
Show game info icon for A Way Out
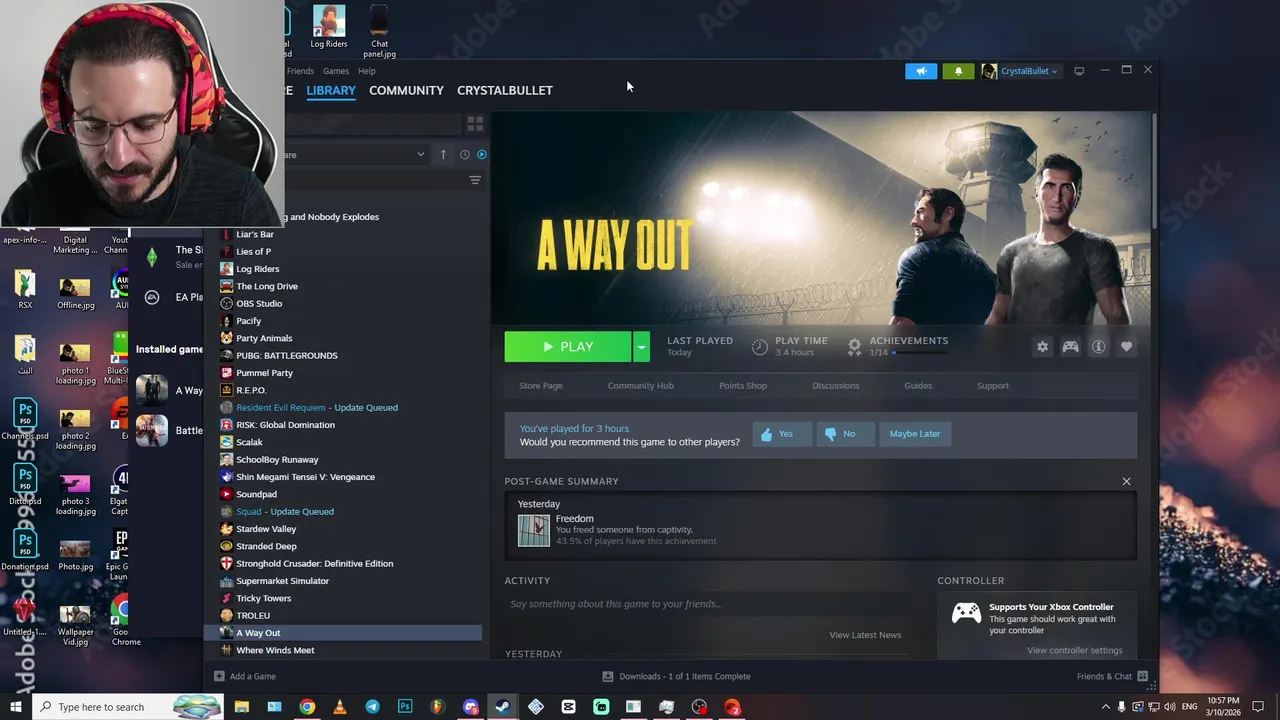click(1098, 347)
